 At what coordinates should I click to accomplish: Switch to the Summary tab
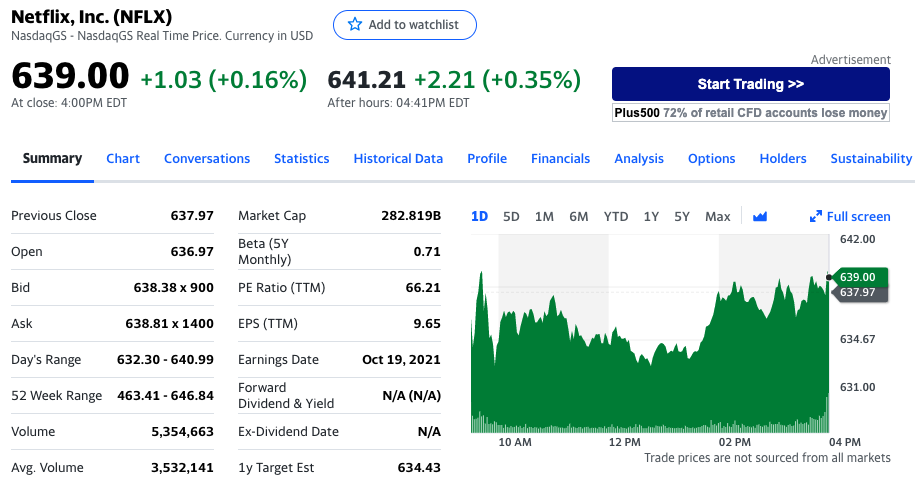[x=52, y=158]
